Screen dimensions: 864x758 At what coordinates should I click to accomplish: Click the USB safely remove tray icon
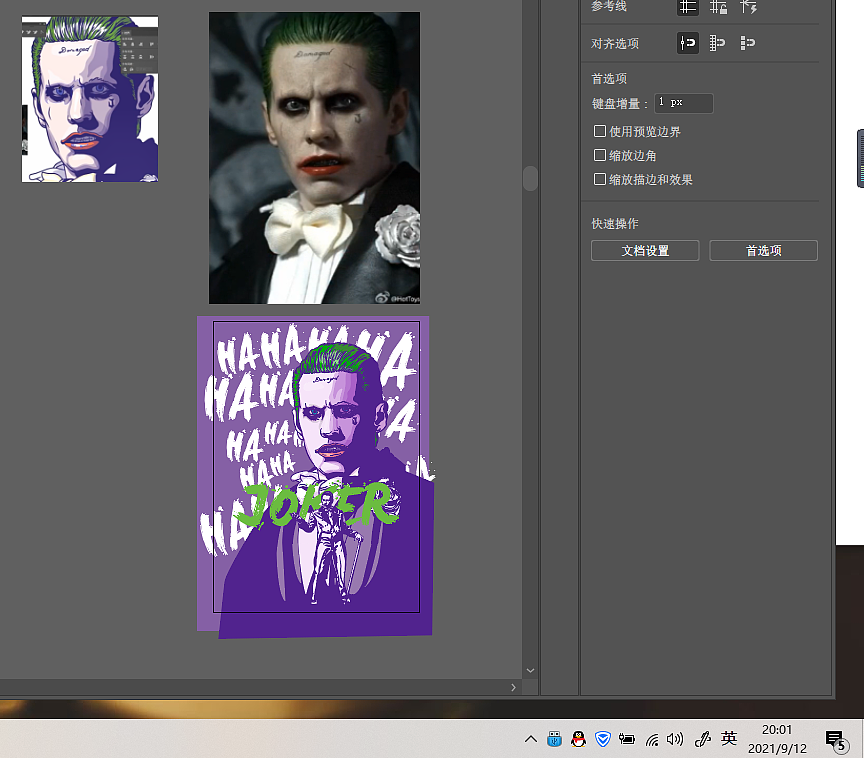[554, 739]
